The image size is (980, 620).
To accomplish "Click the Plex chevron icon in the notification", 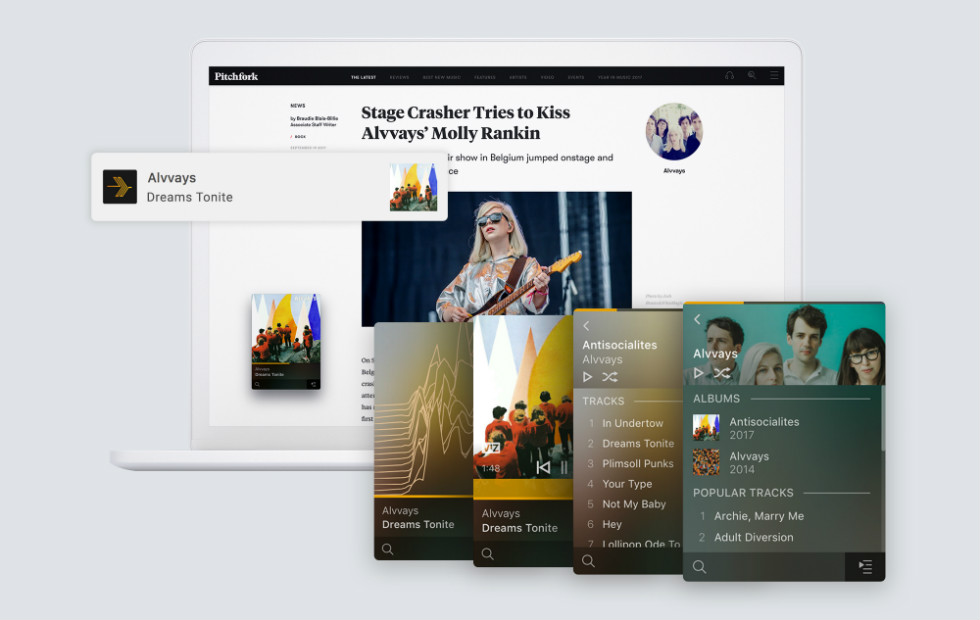I will [120, 186].
